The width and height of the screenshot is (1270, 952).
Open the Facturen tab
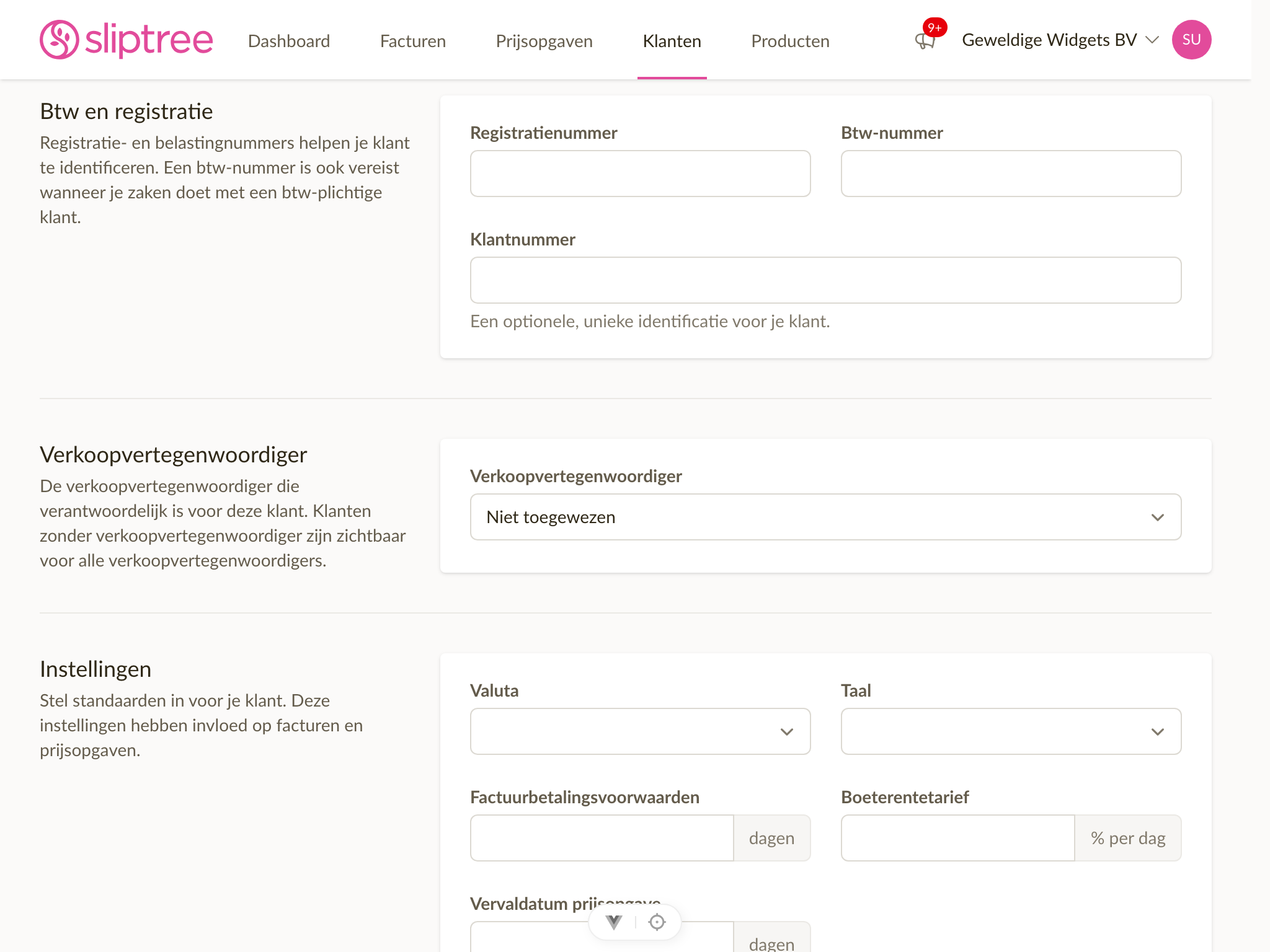pos(413,41)
